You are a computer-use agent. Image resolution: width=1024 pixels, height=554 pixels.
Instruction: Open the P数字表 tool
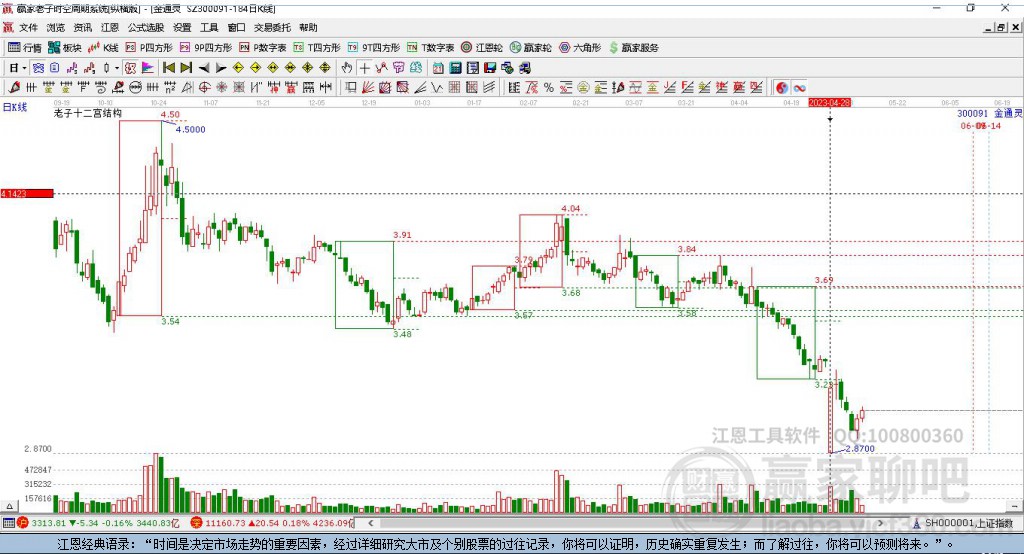coord(263,48)
